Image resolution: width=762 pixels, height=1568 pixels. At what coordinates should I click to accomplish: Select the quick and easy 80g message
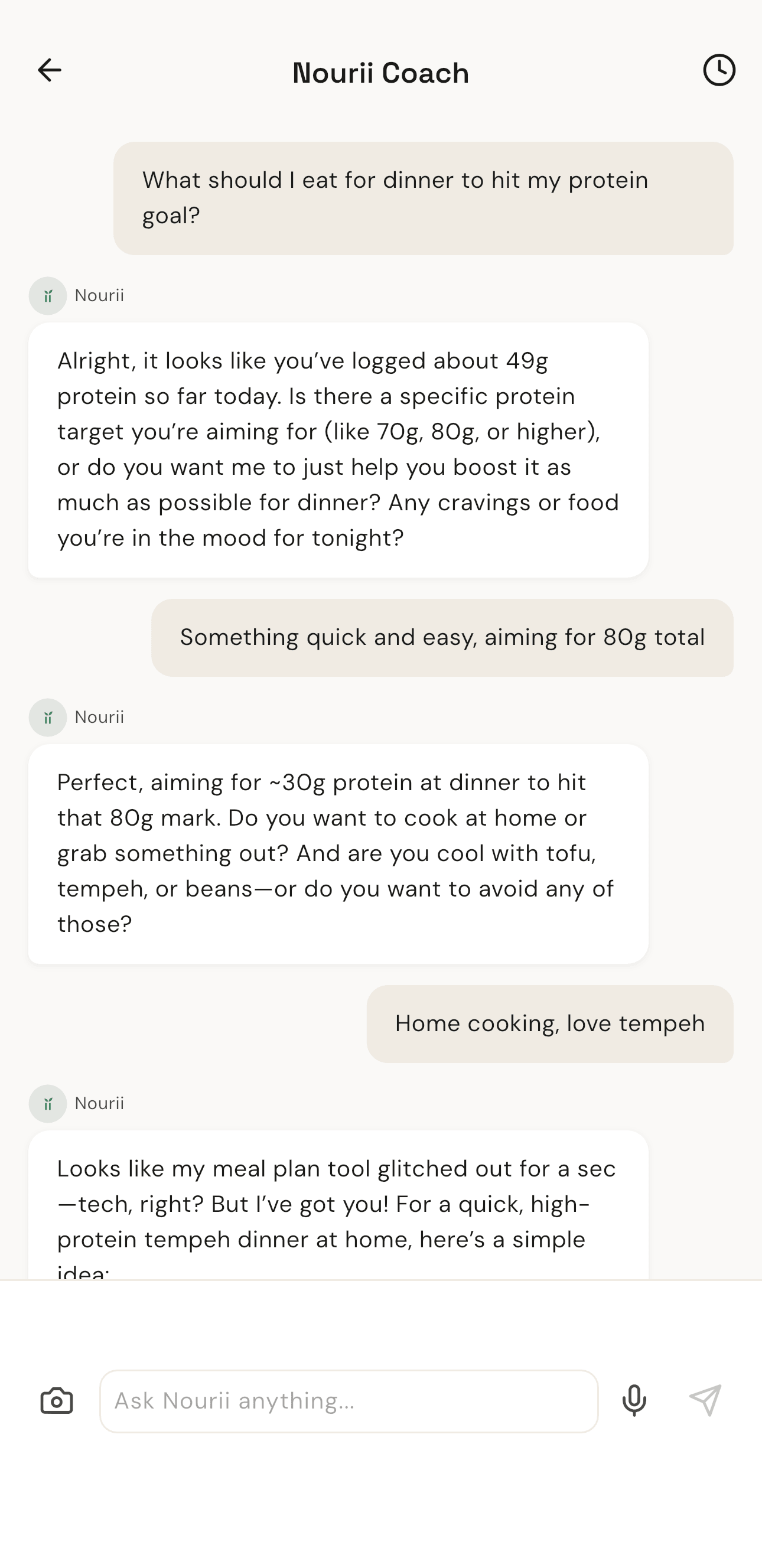tap(442, 637)
